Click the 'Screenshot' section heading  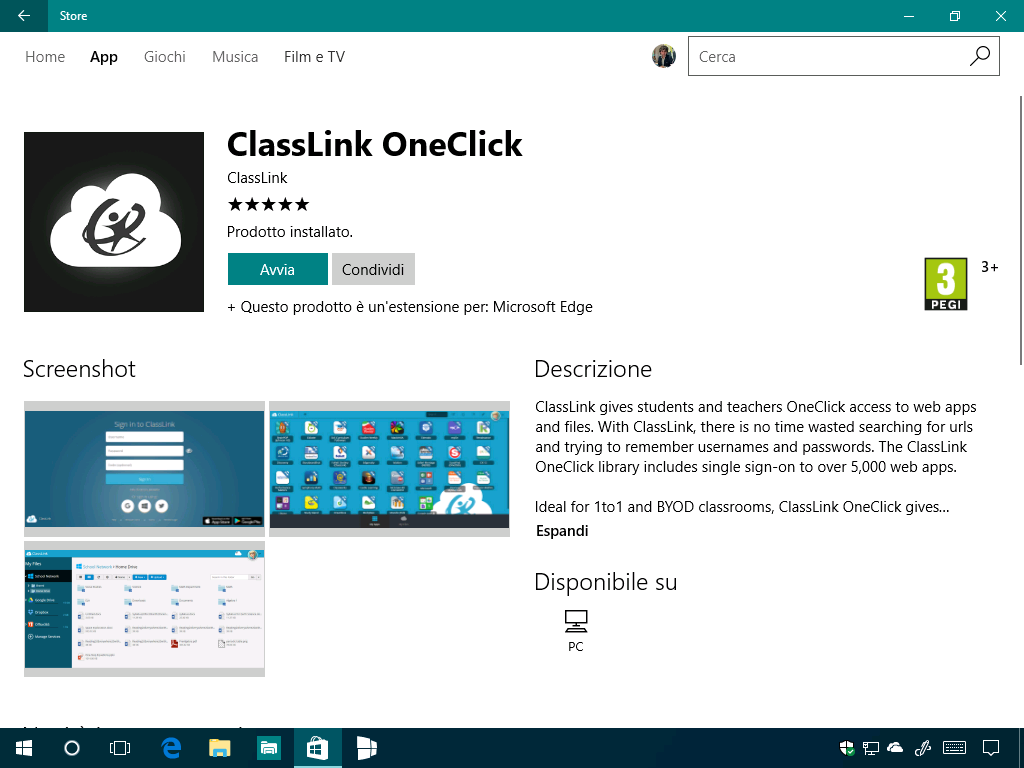coord(79,369)
